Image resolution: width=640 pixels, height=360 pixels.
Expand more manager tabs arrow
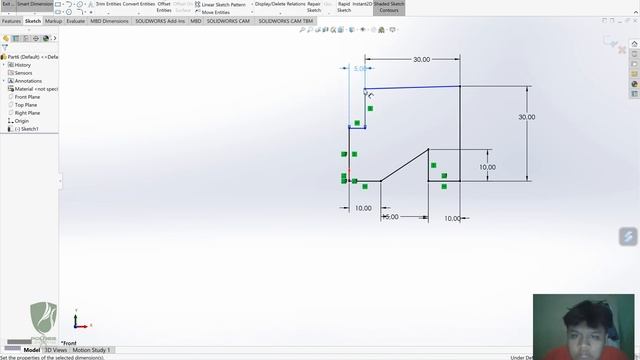[x=55, y=38]
